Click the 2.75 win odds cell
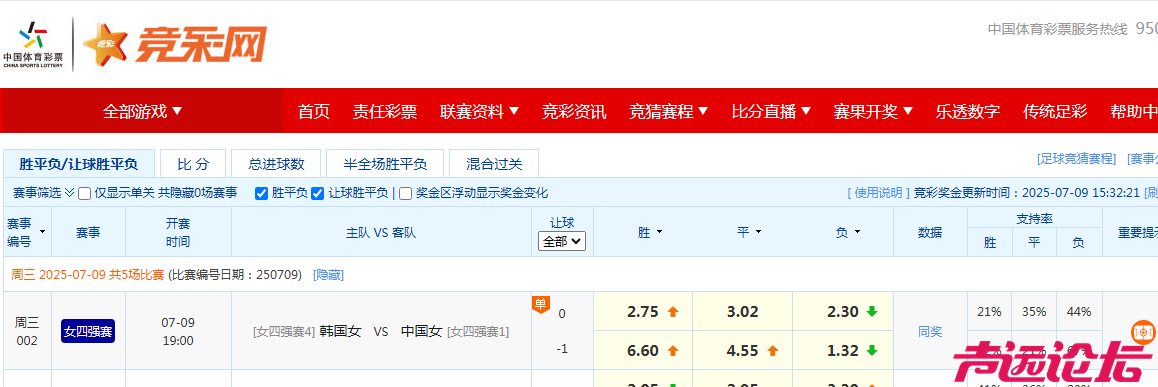This screenshot has width=1158, height=387. (x=643, y=312)
